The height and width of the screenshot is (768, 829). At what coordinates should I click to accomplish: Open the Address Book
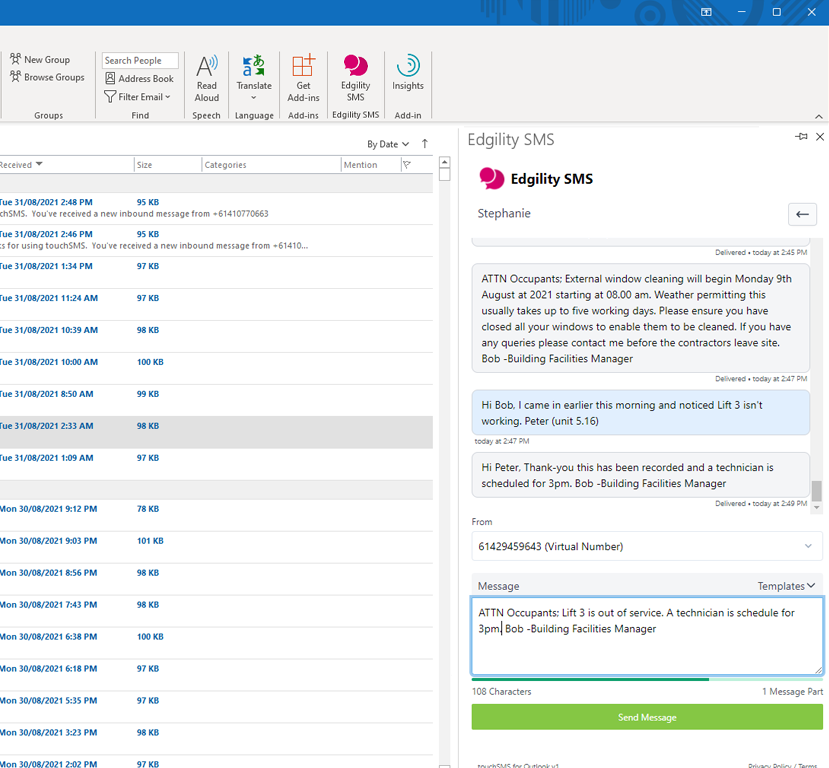(x=140, y=78)
